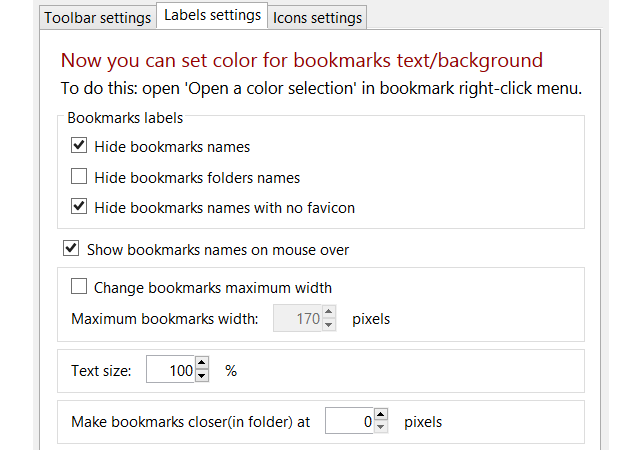Increase Text size using up arrow
The width and height of the screenshot is (640, 450).
click(202, 365)
